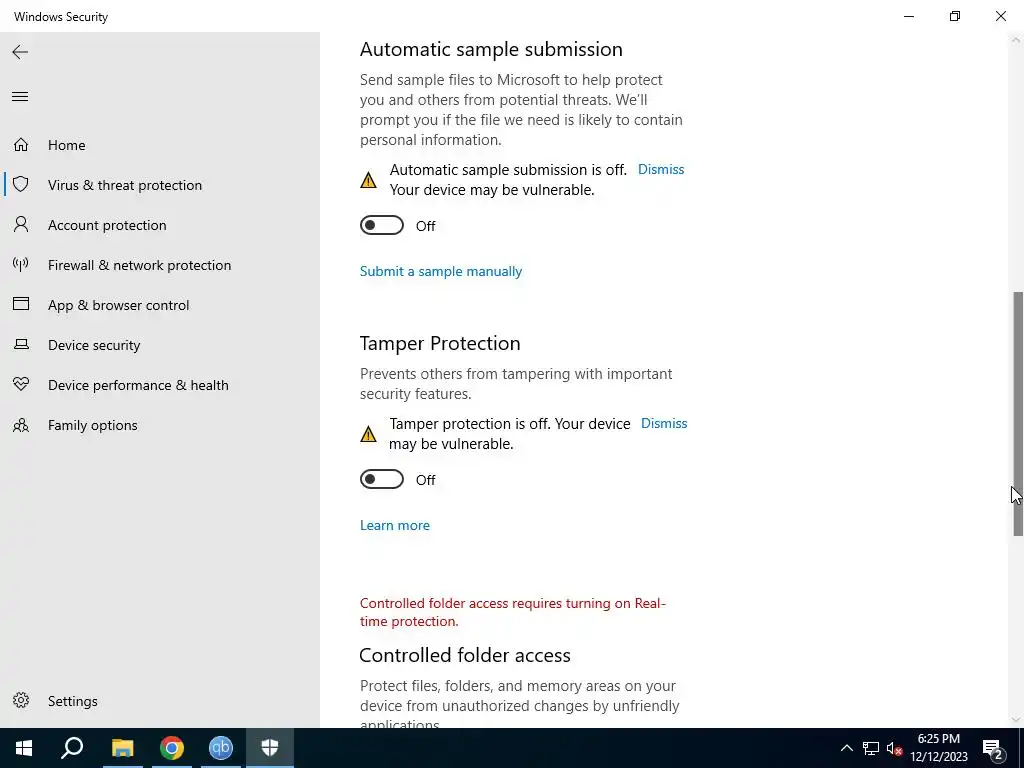Click the scrollbar up arrow
Screen dimensions: 1024x768
(x=1017, y=40)
